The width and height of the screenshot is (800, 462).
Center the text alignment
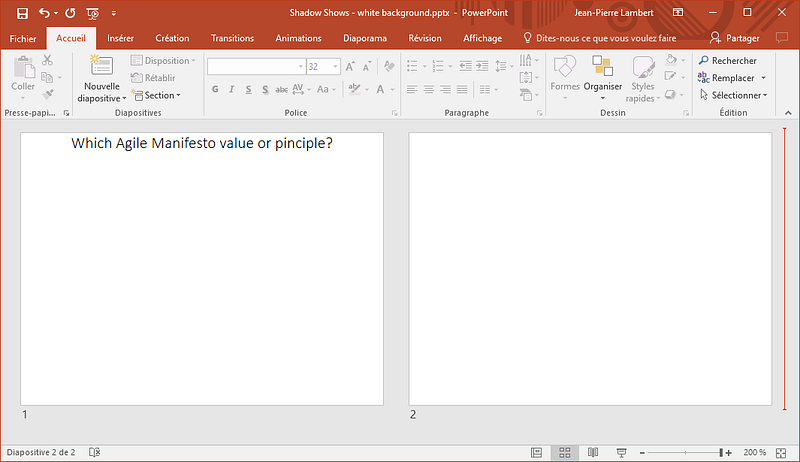[x=429, y=90]
